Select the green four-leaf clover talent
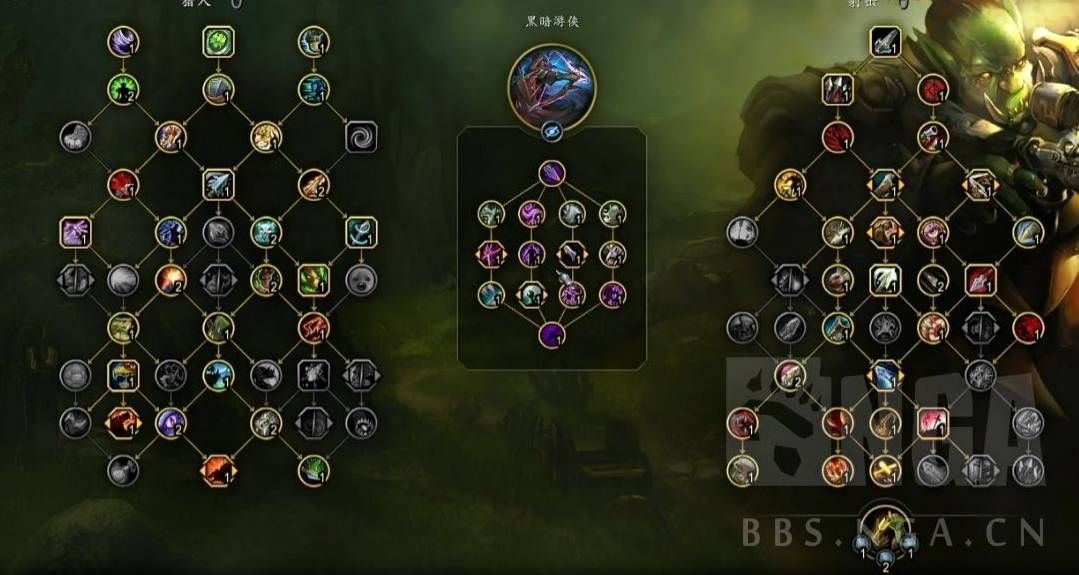Viewport: 1079px width, 575px height. [x=219, y=42]
